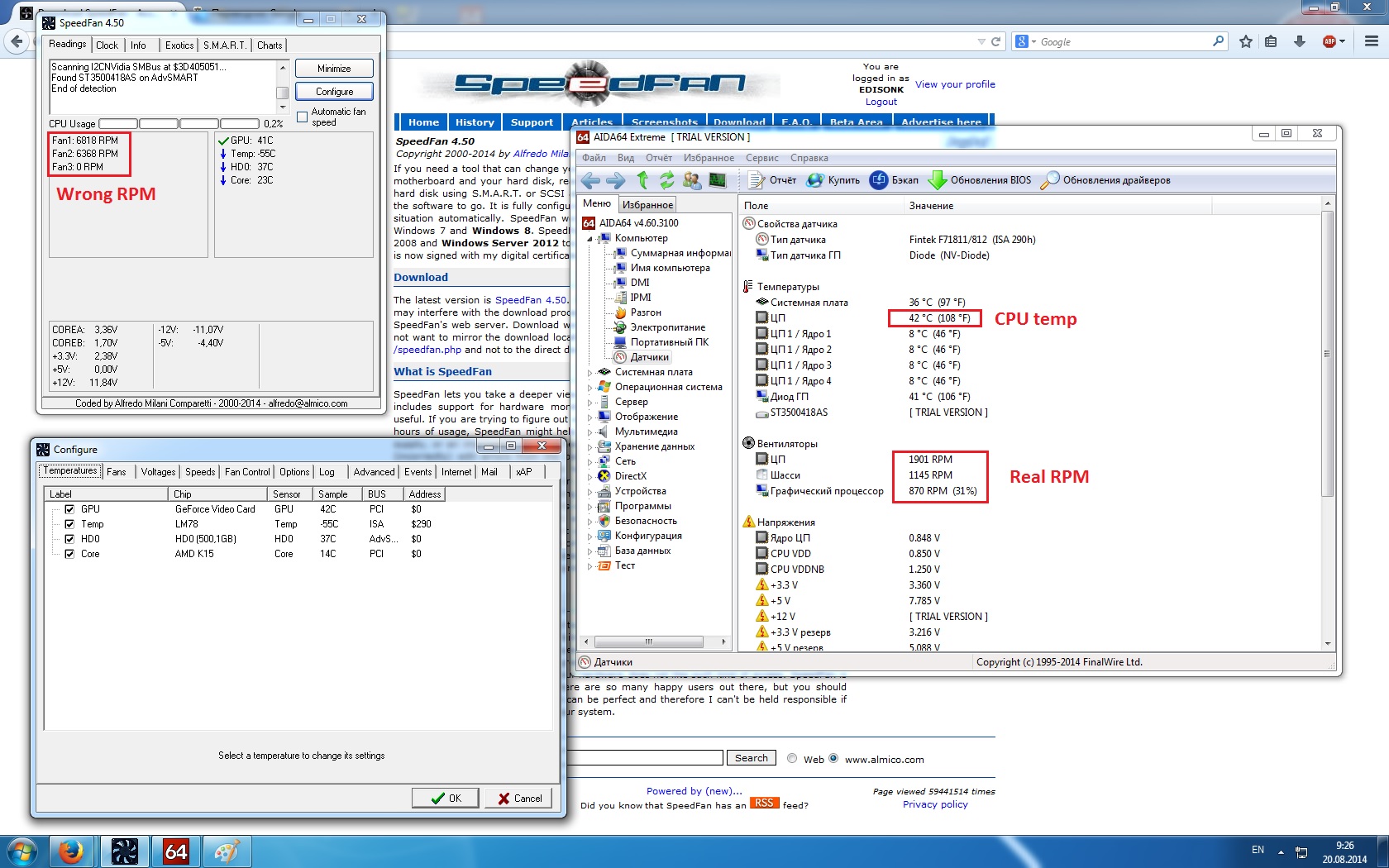The height and width of the screenshot is (868, 1389).
Task: Collapse the Компьютер tree node
Action: tap(590, 239)
